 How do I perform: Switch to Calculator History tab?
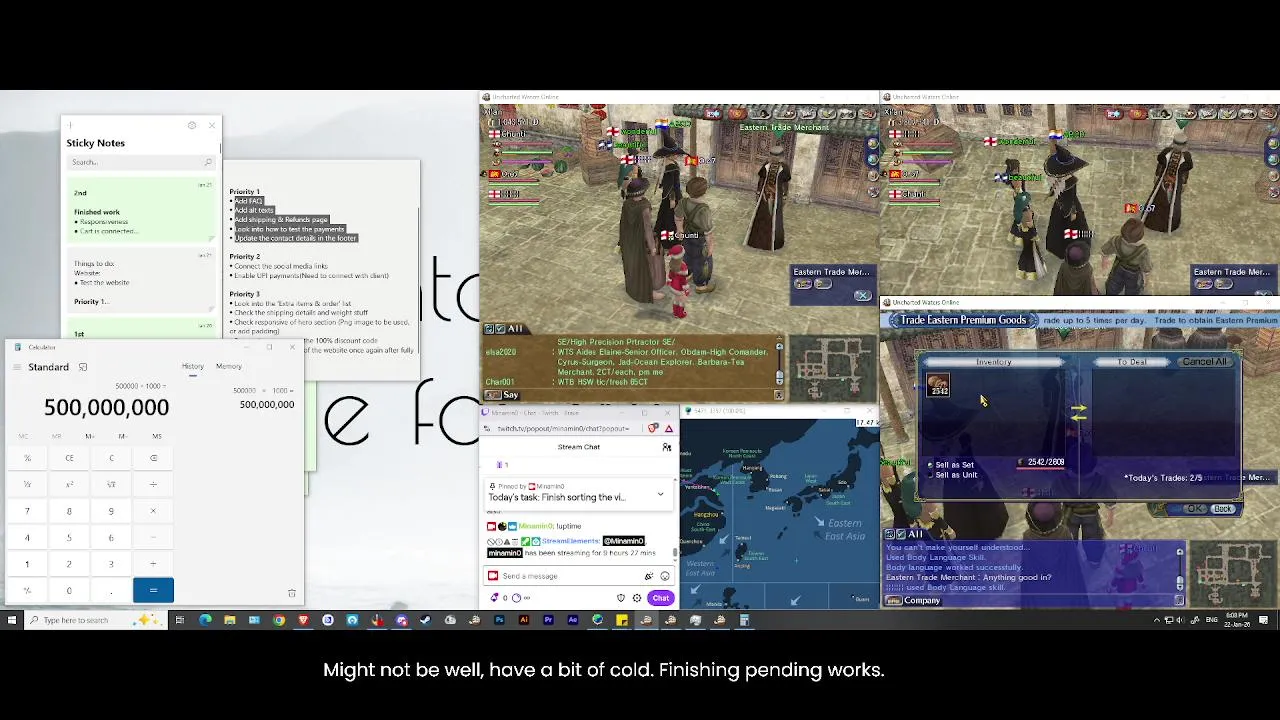pos(193,366)
